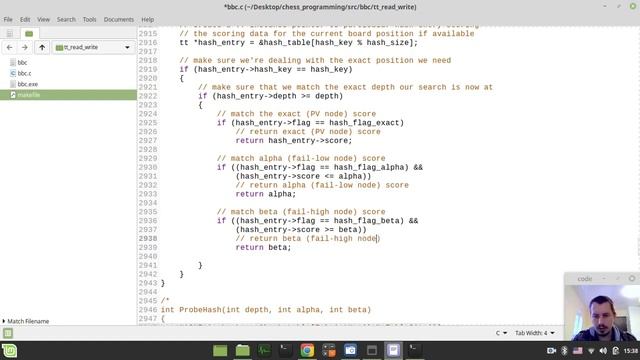The image size is (640, 360).
Task: Click the comment 'match the exact (PV node) score'
Action: [296, 114]
